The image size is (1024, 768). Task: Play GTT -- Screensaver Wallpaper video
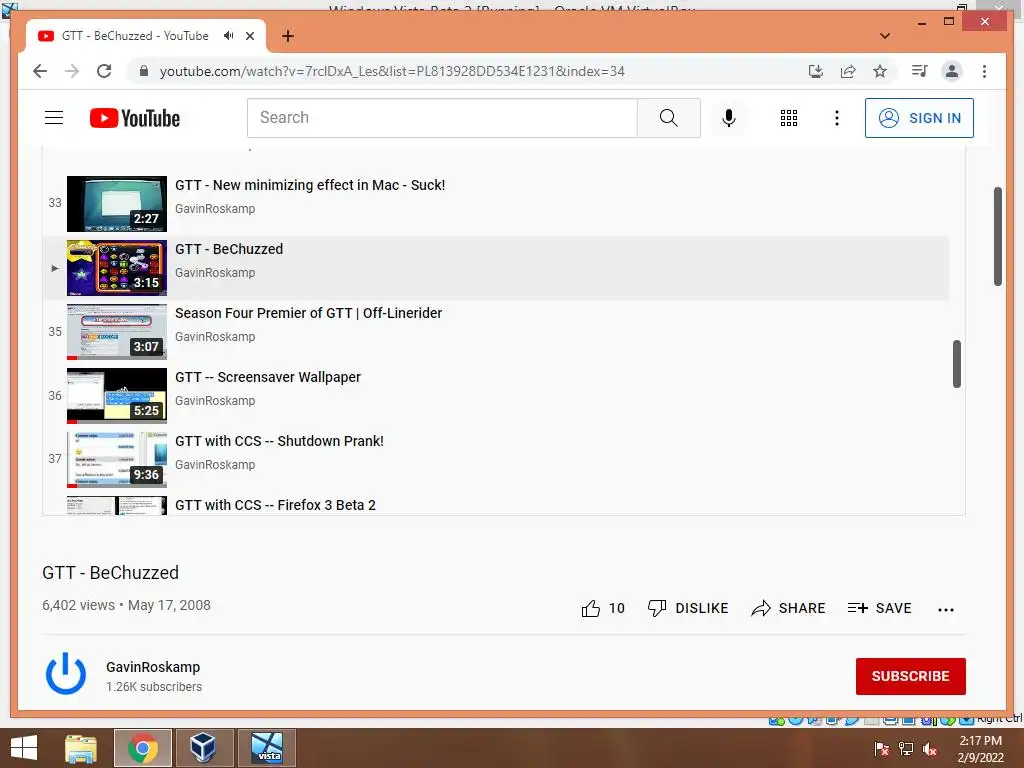(268, 377)
